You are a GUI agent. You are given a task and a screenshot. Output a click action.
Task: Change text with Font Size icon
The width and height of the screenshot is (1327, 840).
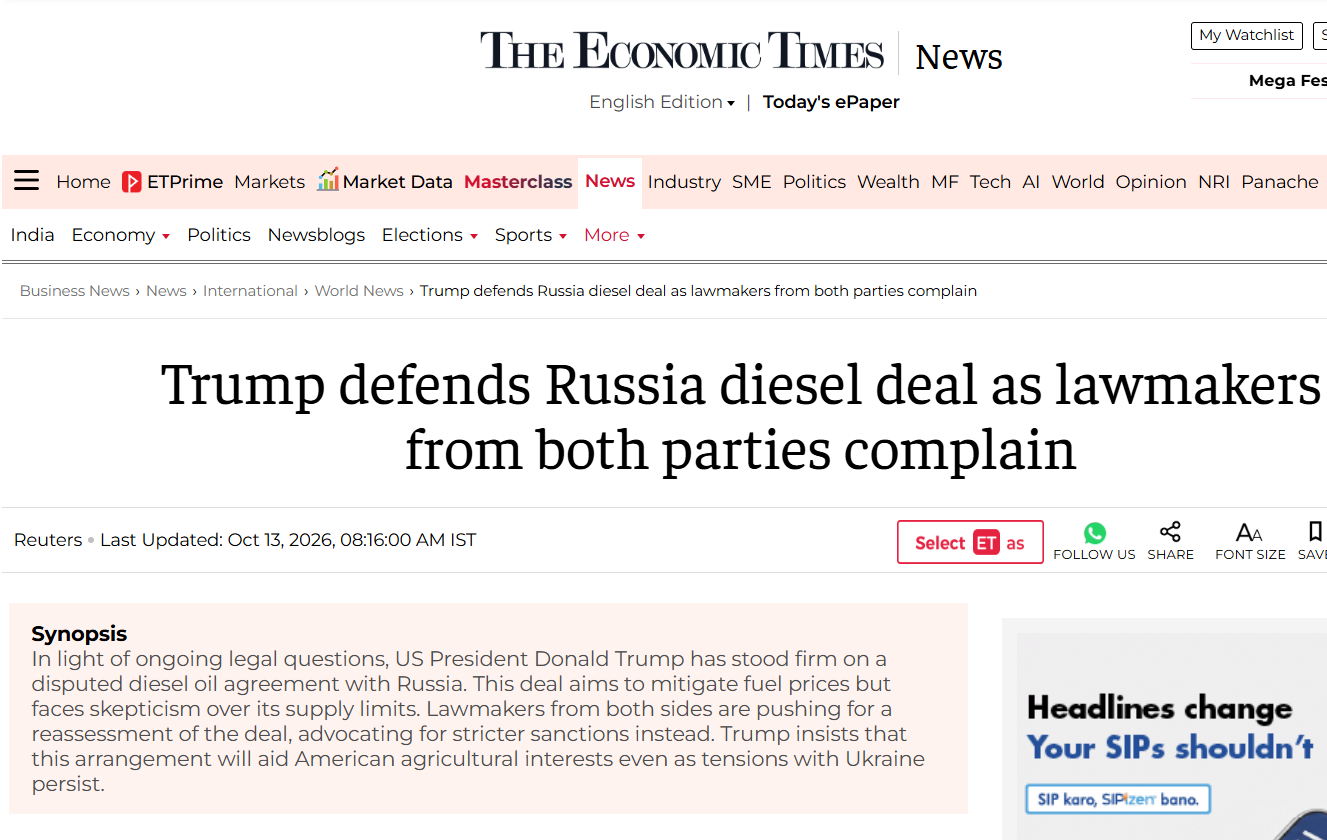click(x=1249, y=532)
